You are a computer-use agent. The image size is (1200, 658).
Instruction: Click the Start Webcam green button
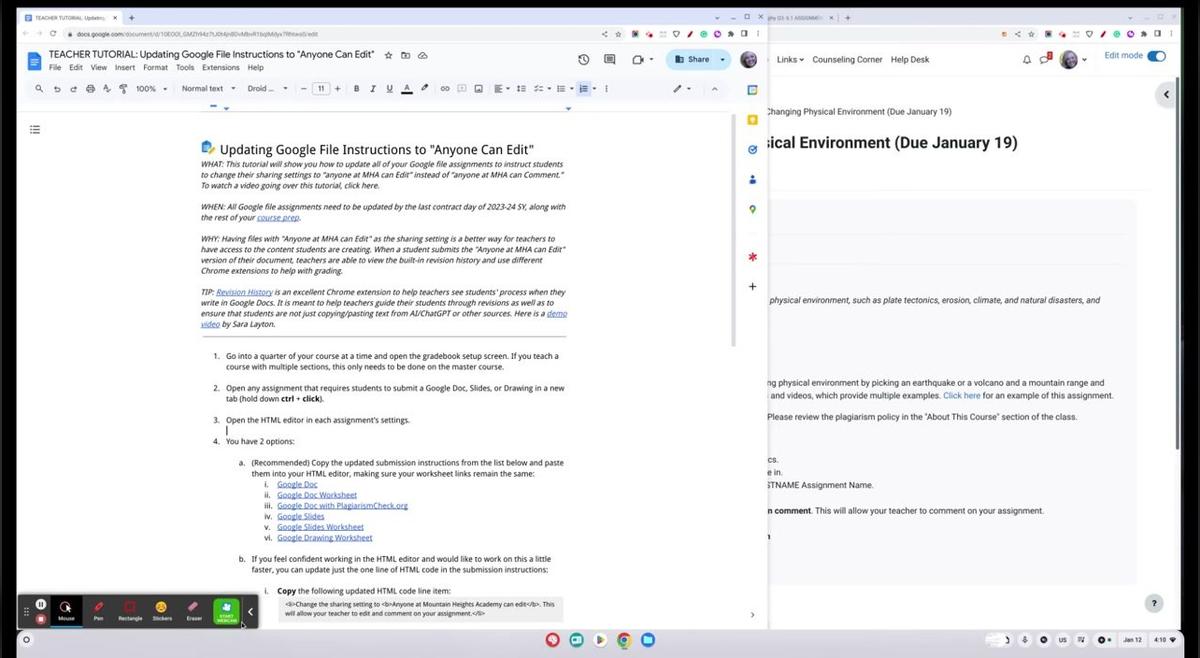pyautogui.click(x=227, y=611)
